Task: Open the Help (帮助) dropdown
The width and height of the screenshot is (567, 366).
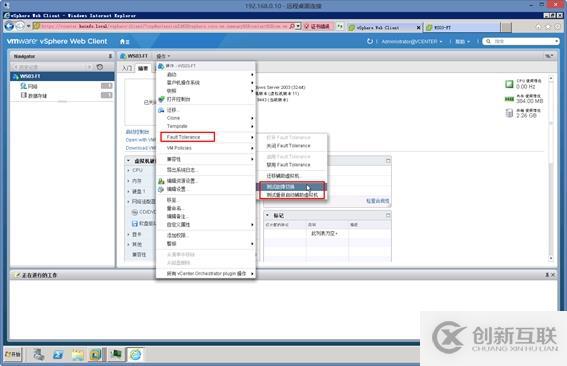Action: pos(462,42)
